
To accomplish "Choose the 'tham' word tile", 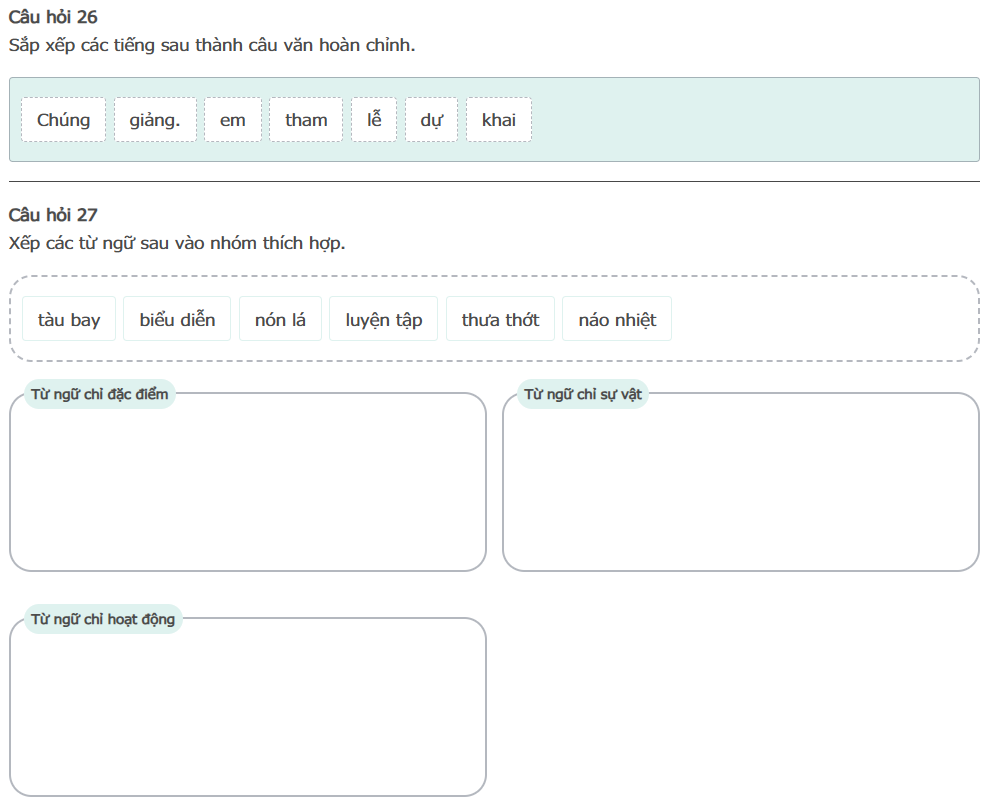I will [306, 120].
